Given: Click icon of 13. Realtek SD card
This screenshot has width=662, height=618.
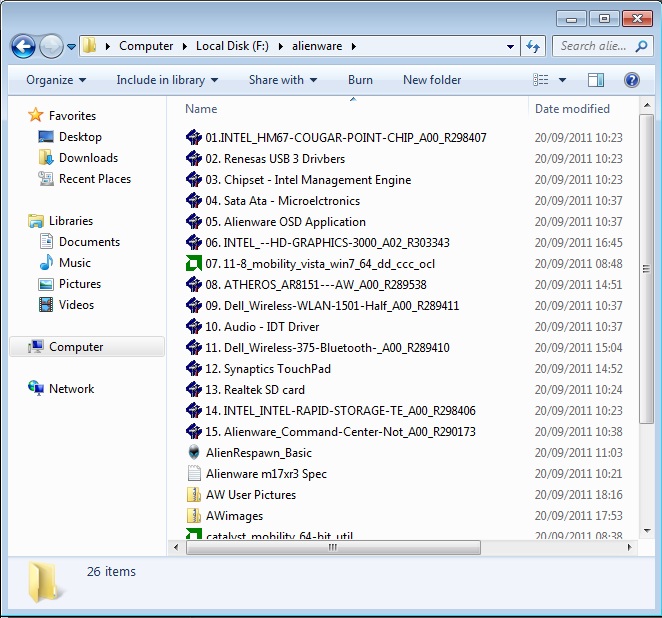Looking at the screenshot, I should coord(194,390).
